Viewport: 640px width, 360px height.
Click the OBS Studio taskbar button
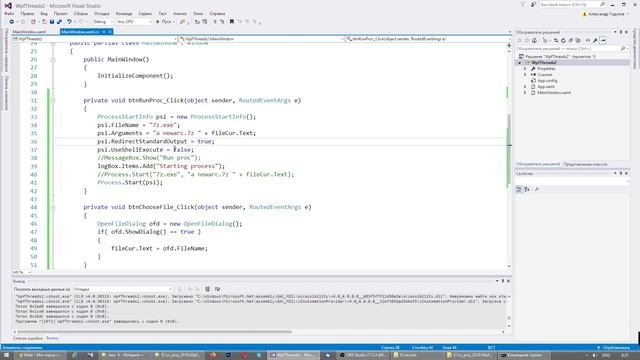(x=362, y=356)
